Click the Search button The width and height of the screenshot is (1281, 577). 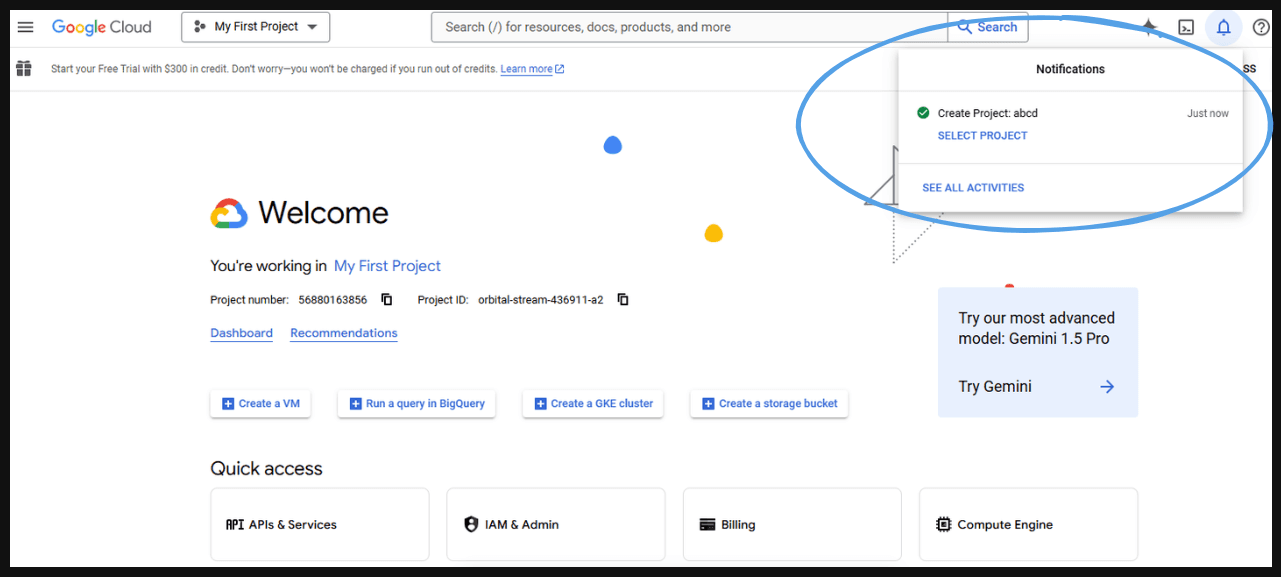point(988,27)
